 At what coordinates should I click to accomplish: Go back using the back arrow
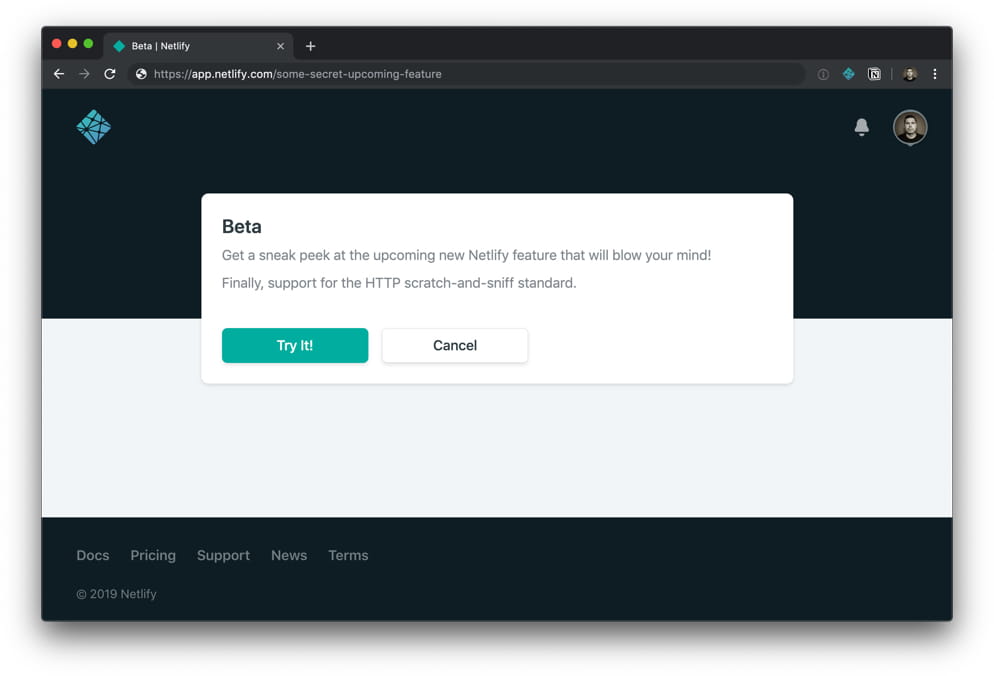[58, 73]
